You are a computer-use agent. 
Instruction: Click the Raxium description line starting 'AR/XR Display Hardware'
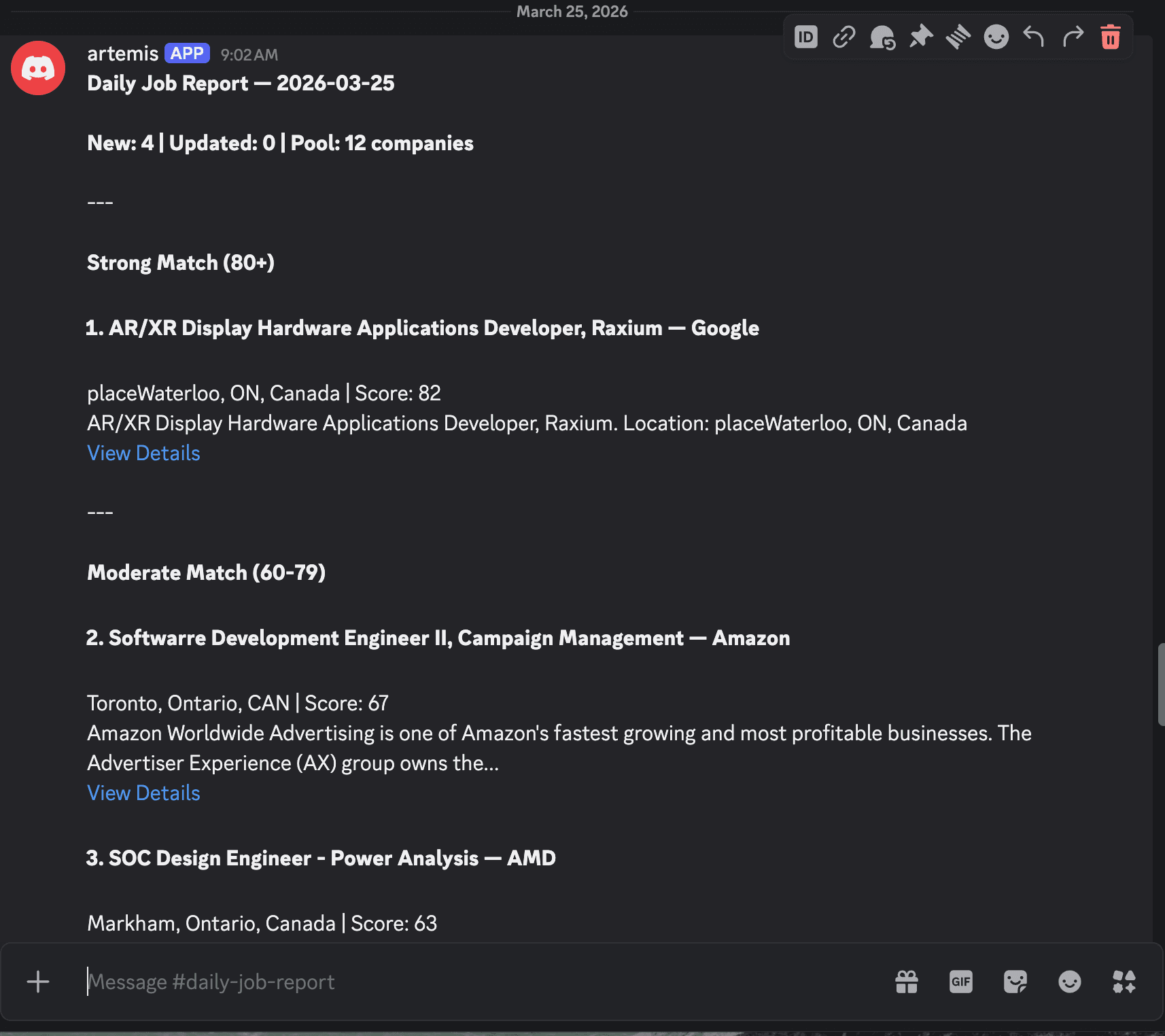click(x=527, y=423)
